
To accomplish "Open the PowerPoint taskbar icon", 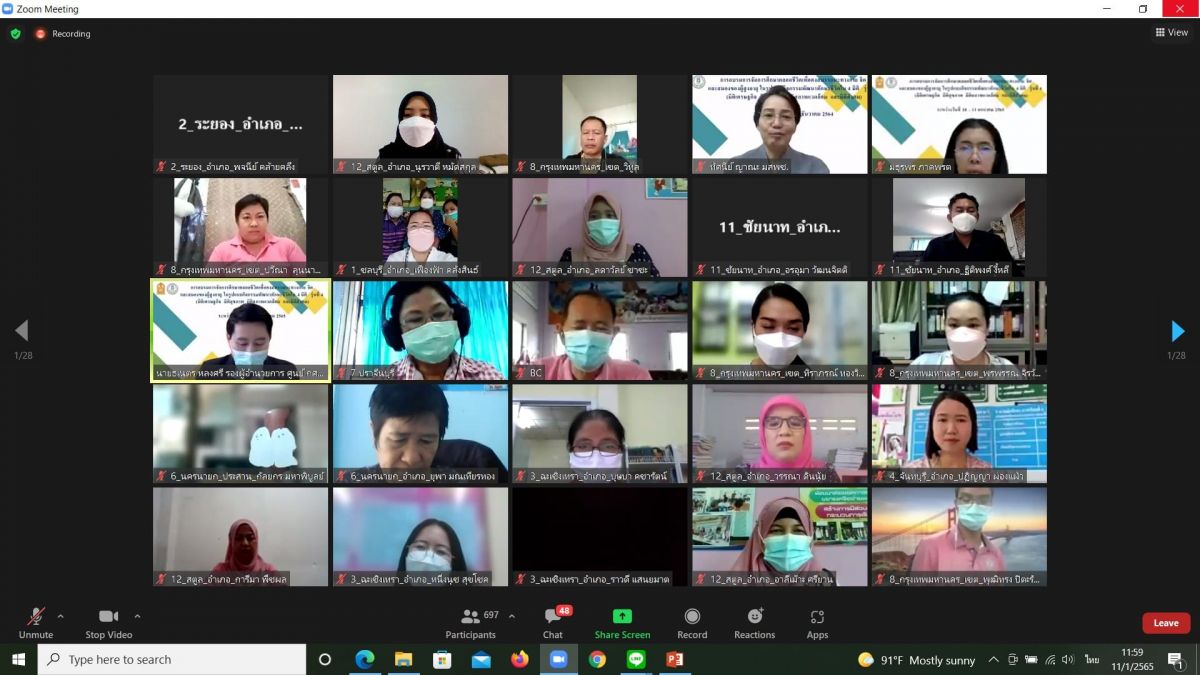I will 674,659.
